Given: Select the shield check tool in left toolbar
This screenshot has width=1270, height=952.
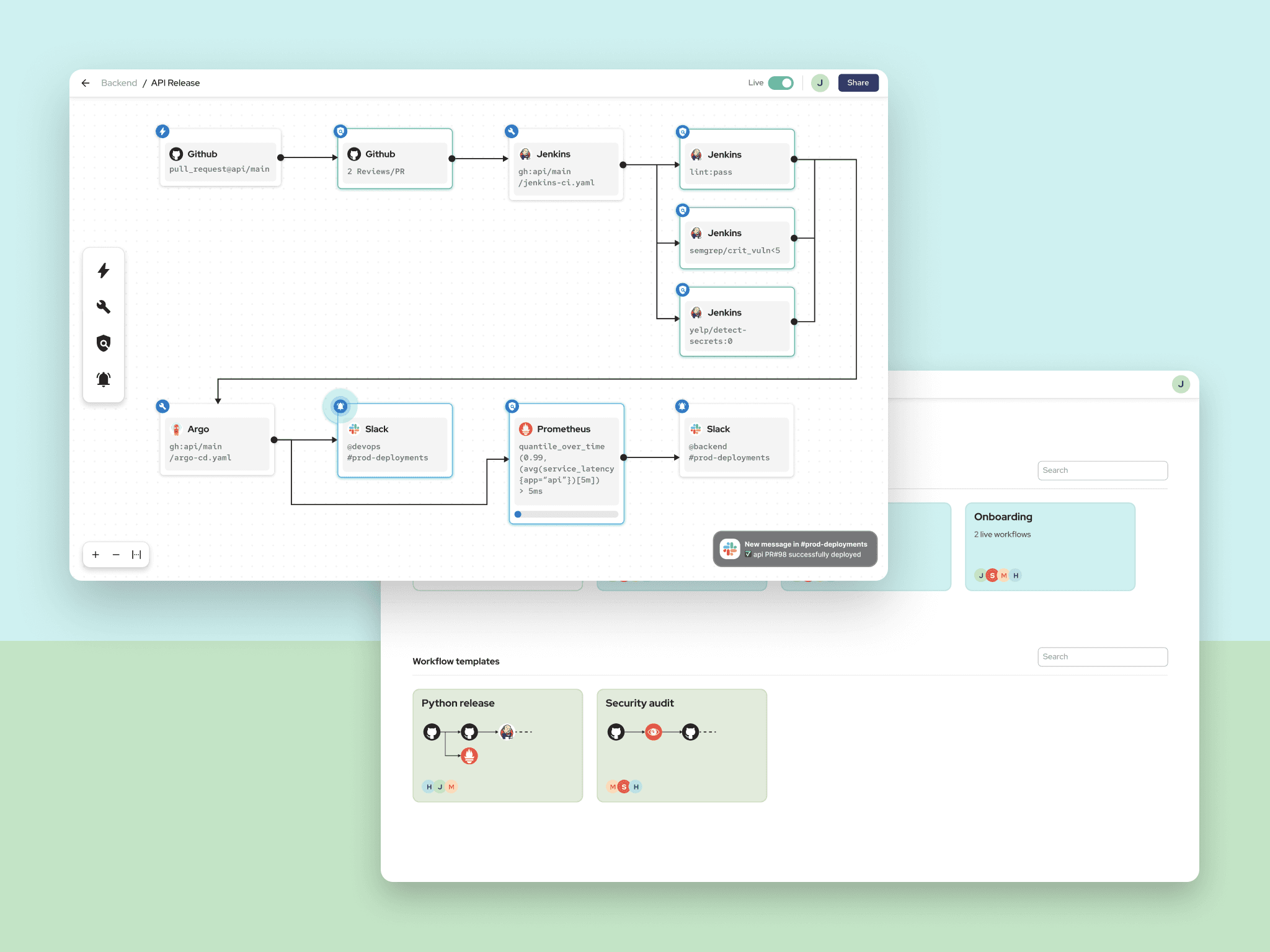Looking at the screenshot, I should coord(104,343).
